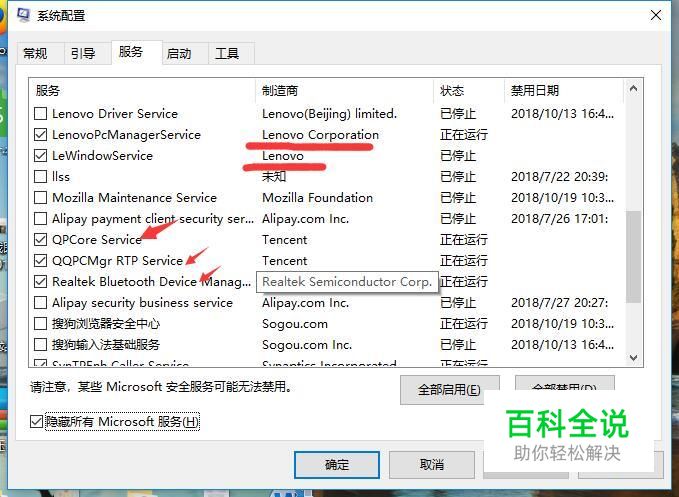Click the System Configuration title bar icon
Screen dimensions: 679x497
pos(23,14)
